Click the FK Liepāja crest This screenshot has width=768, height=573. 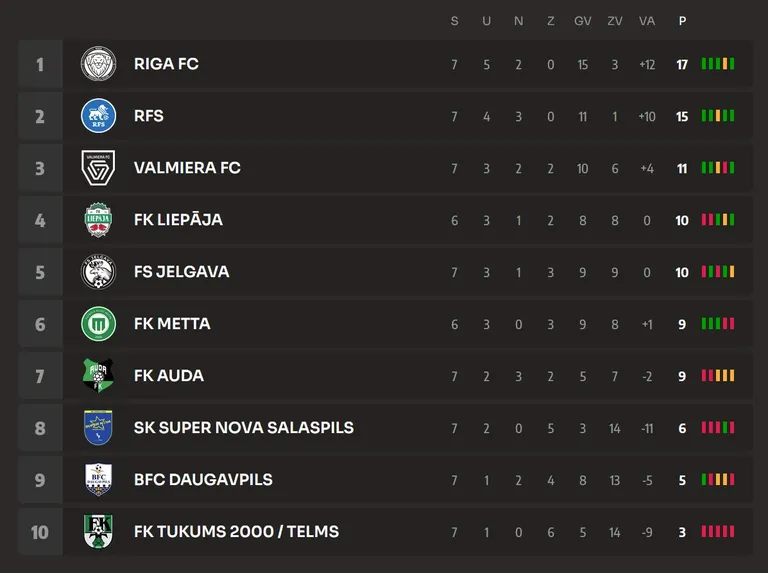point(98,220)
